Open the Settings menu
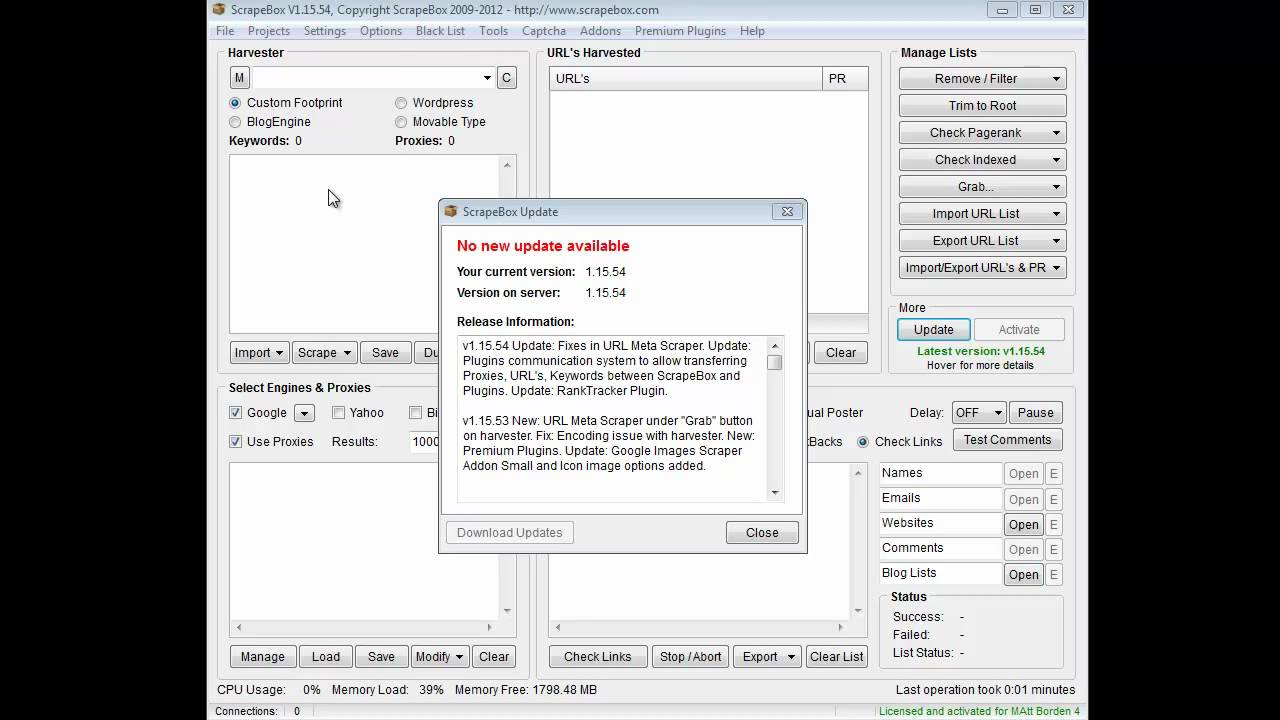Viewport: 1280px width, 720px height. tap(325, 31)
